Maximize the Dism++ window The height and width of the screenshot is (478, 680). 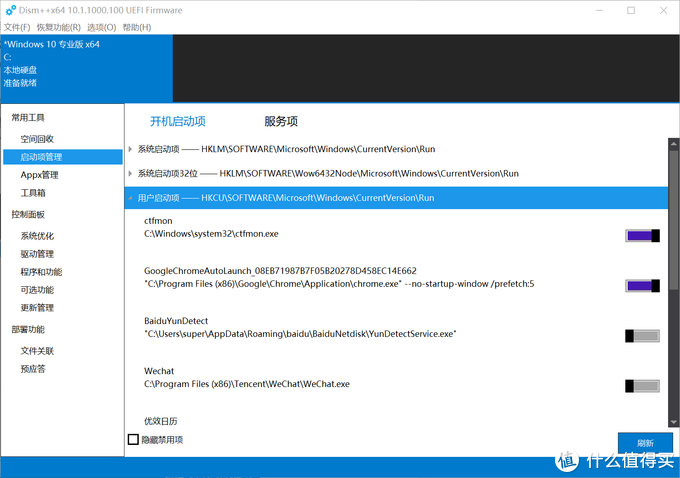(631, 10)
